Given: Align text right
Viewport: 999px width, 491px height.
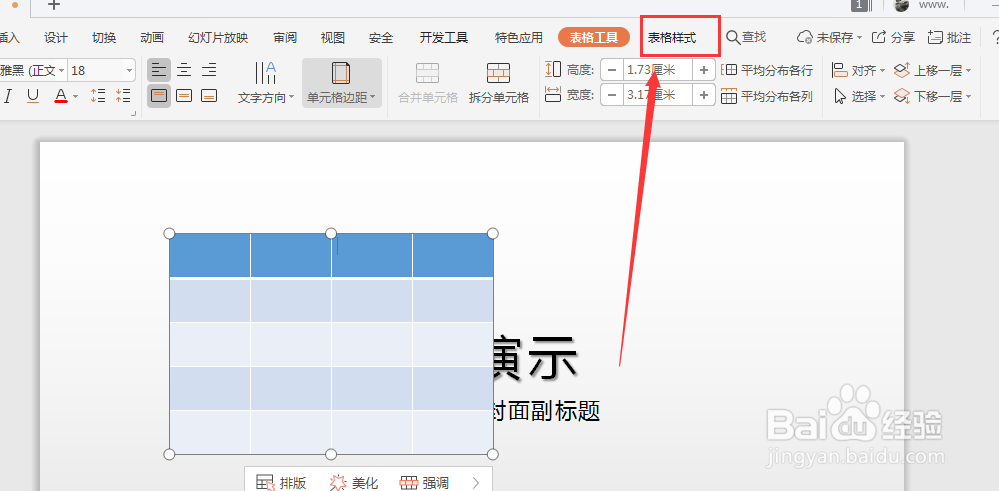Looking at the screenshot, I should pos(209,70).
